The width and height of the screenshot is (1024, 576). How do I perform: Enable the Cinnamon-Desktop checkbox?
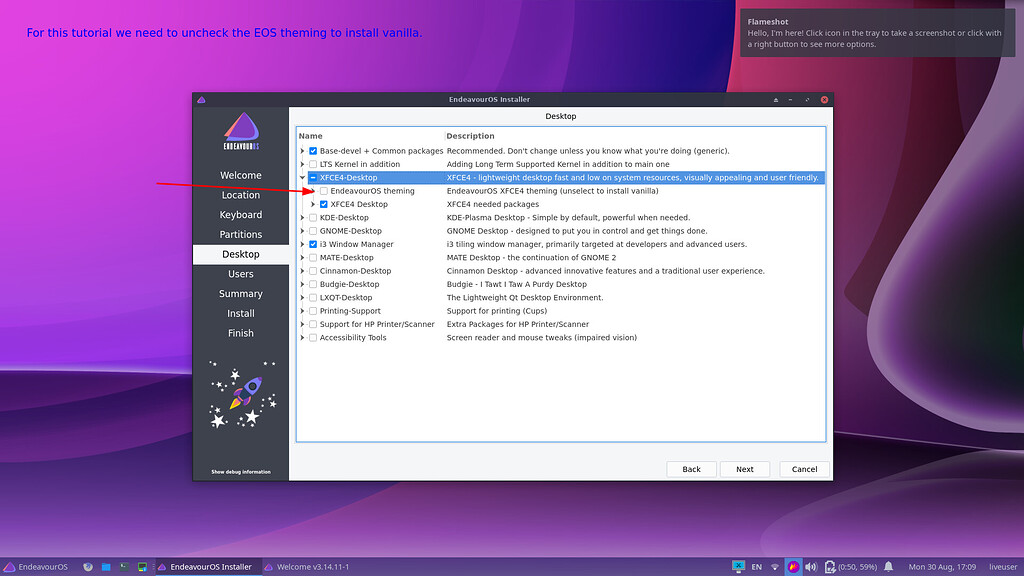313,271
